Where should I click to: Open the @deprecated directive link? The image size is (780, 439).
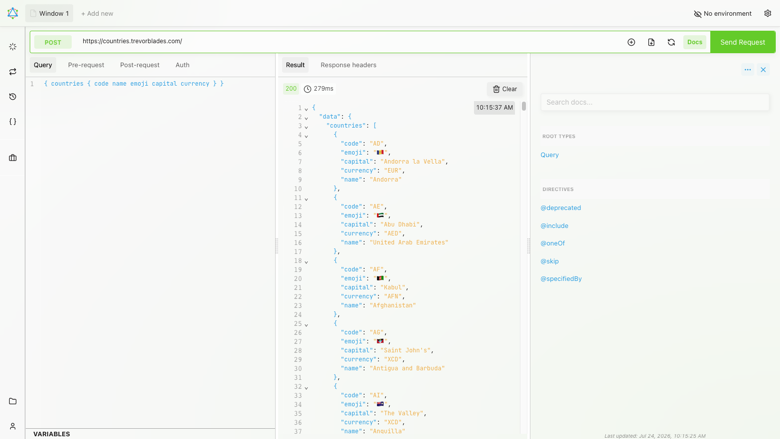[x=561, y=208]
